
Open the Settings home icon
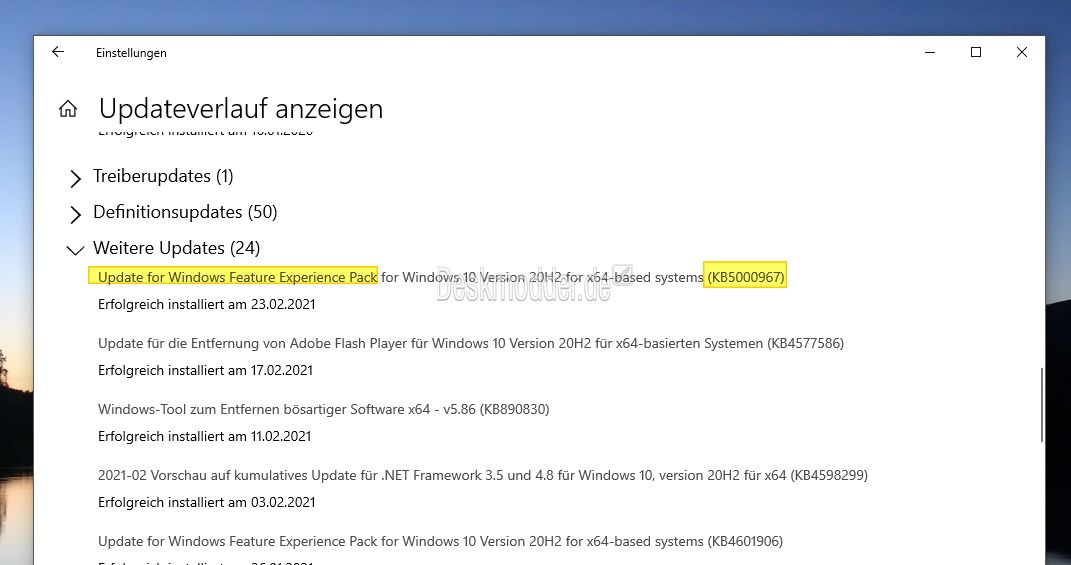tap(68, 109)
